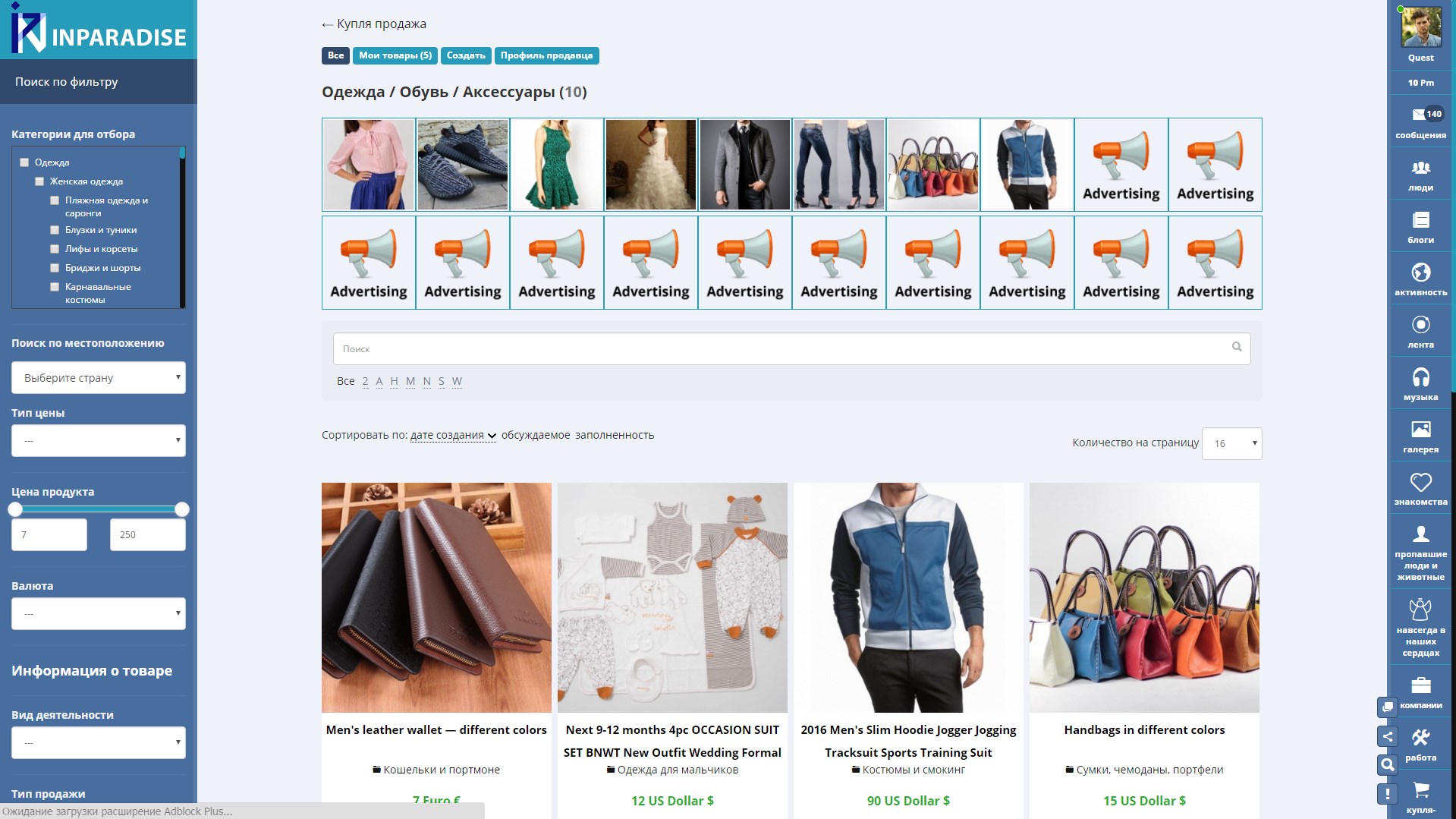
Task: Filter listings by letter H link
Action: coord(394,381)
